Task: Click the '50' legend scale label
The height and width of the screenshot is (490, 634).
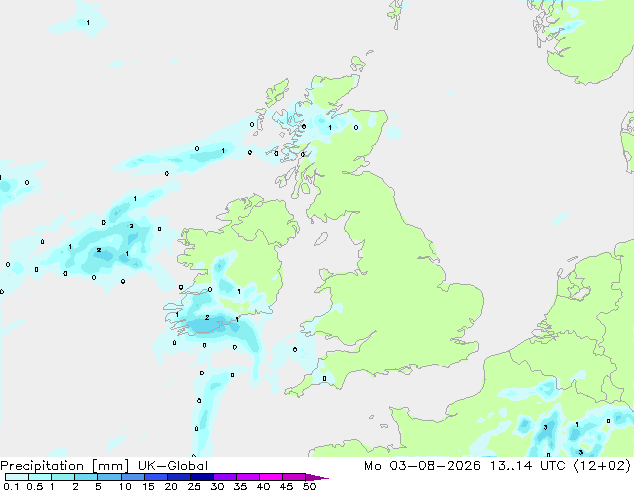Action: (x=309, y=486)
